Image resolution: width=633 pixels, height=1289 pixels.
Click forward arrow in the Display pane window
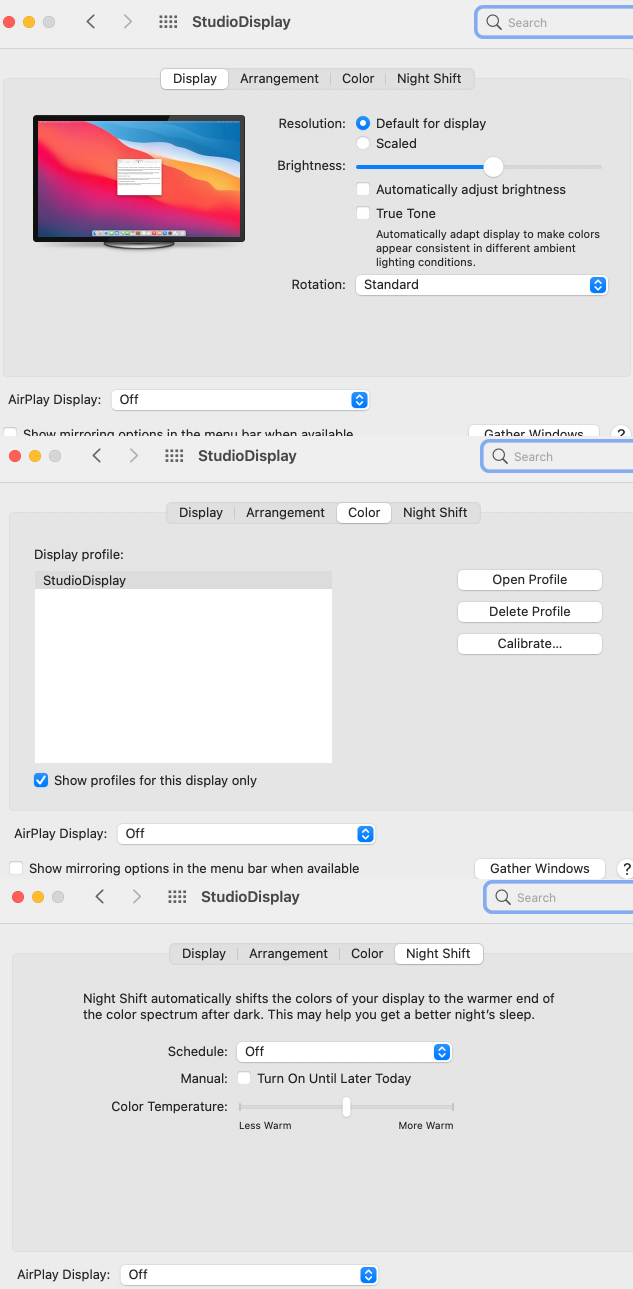click(x=127, y=21)
